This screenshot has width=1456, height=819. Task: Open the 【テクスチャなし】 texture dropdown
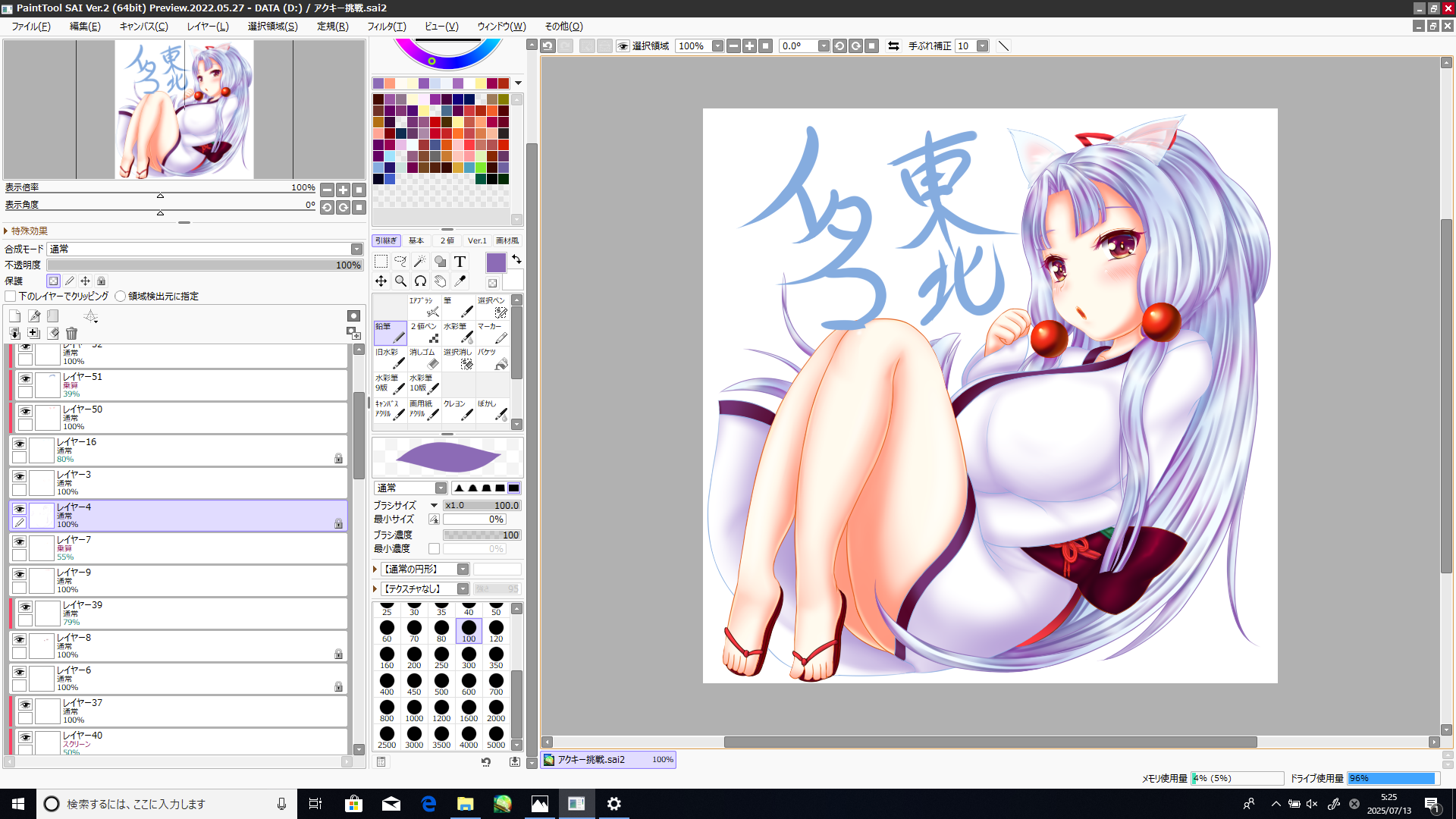(463, 589)
